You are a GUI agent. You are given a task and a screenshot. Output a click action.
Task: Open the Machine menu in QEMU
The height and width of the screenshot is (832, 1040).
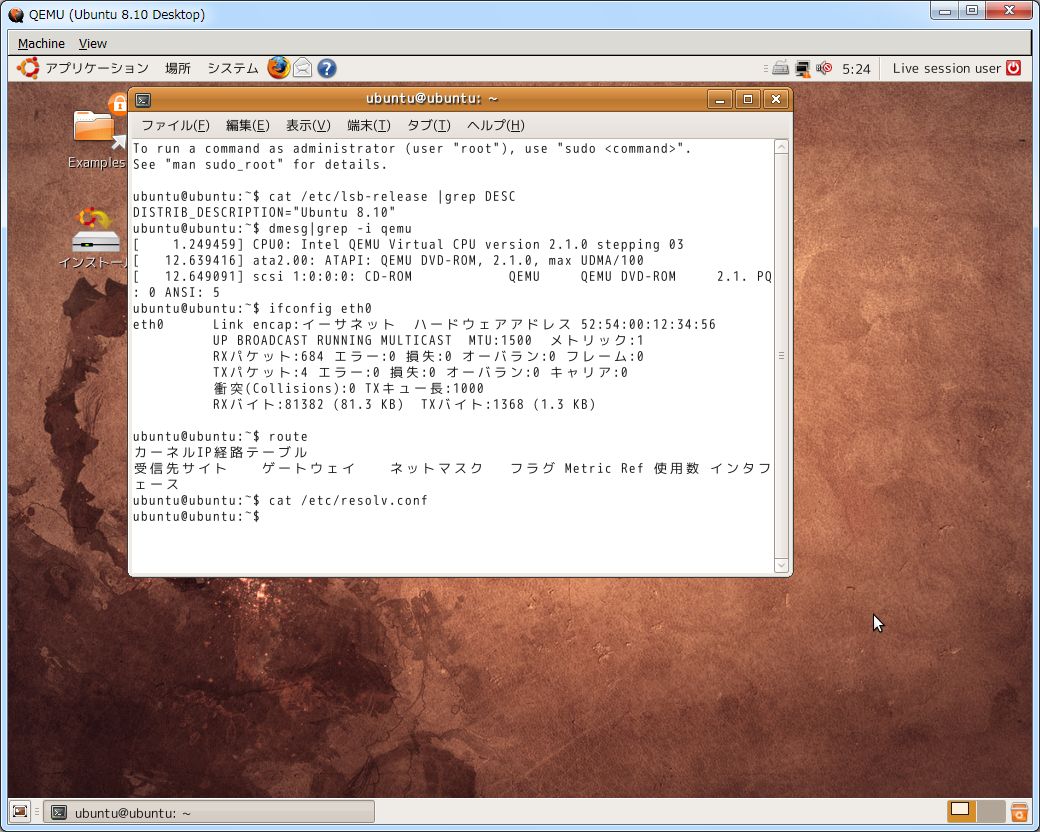[41, 44]
